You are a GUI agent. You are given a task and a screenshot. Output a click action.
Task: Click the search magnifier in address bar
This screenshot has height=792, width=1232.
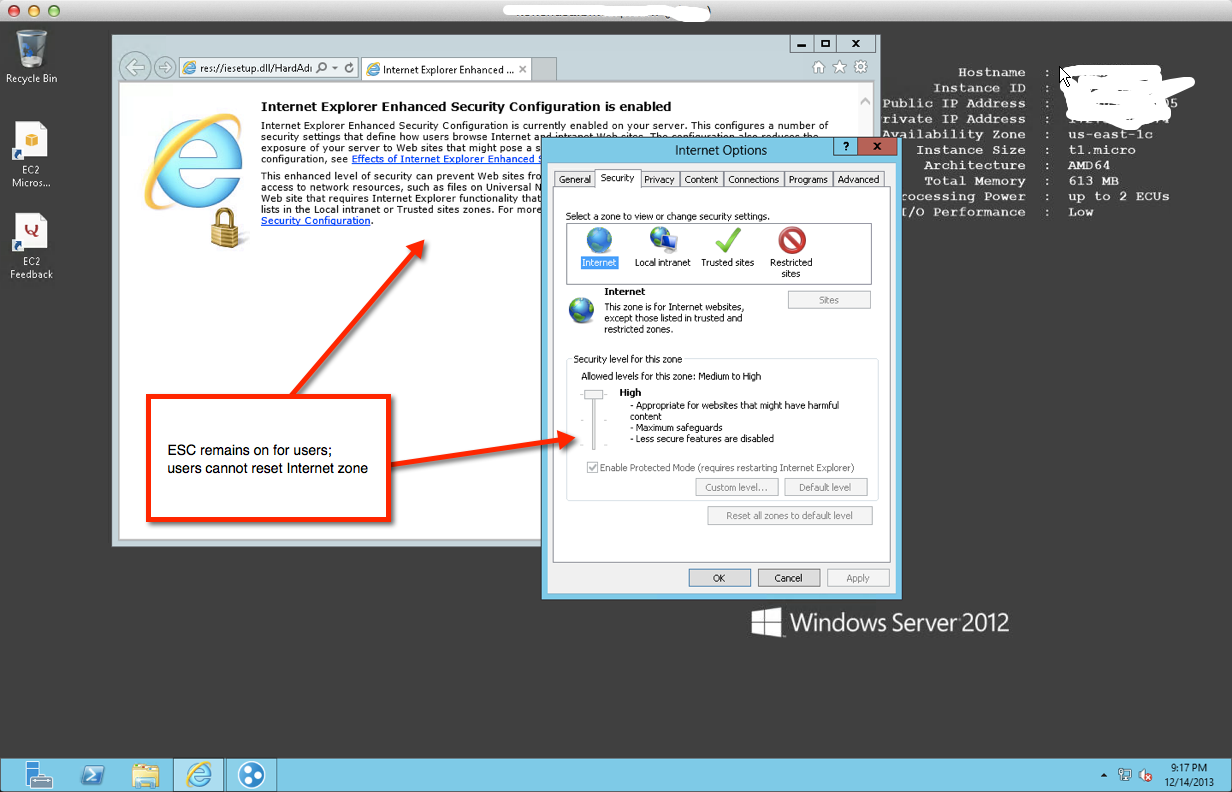pos(322,68)
